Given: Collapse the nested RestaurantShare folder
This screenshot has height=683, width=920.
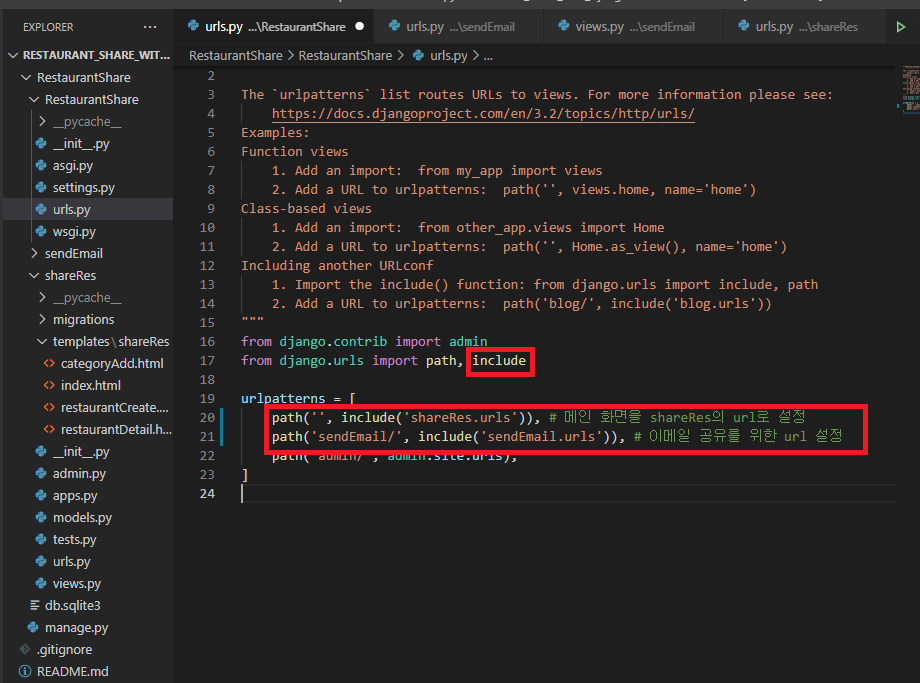Looking at the screenshot, I should pos(34,100).
